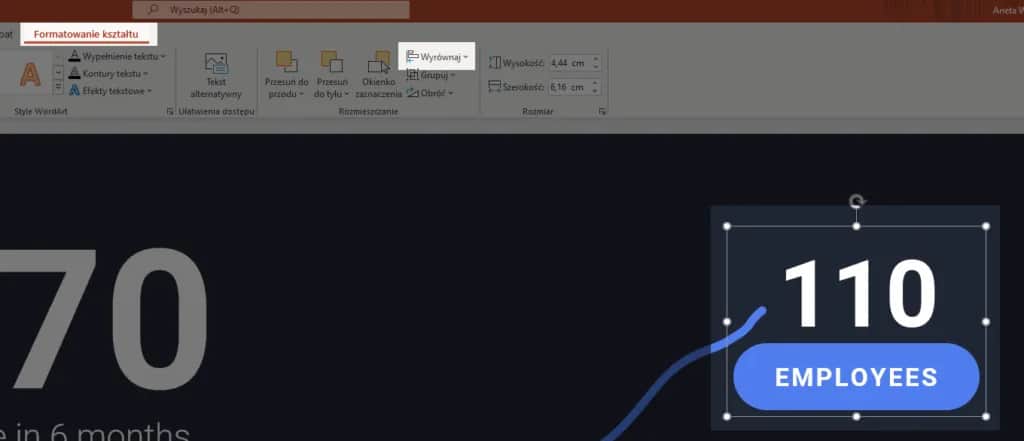The image size is (1024, 441).
Task: Click the large gray 70 number
Action: [x=103, y=319]
